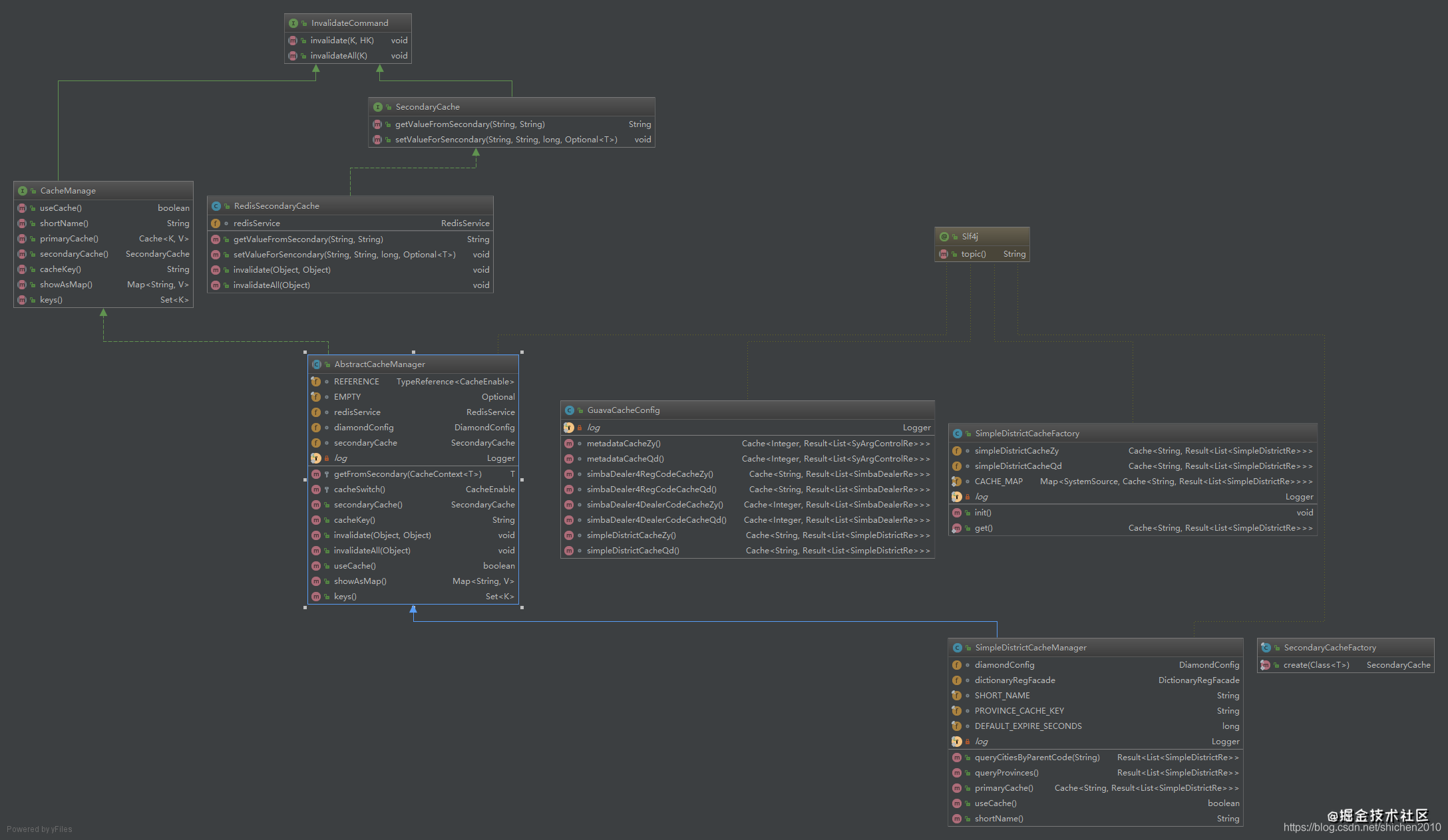
Task: Click method icon beside metadataCacheZy()
Action: (569, 444)
